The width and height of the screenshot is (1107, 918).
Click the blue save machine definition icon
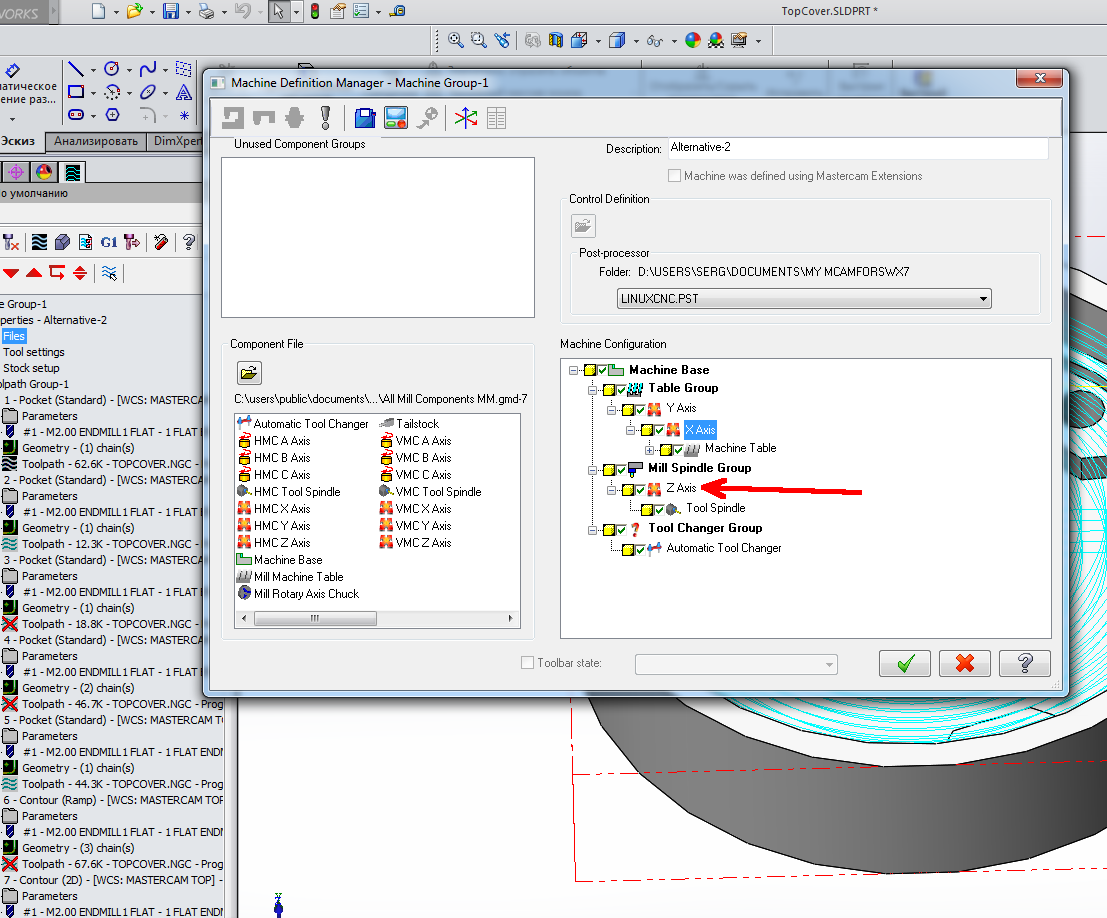pos(364,118)
